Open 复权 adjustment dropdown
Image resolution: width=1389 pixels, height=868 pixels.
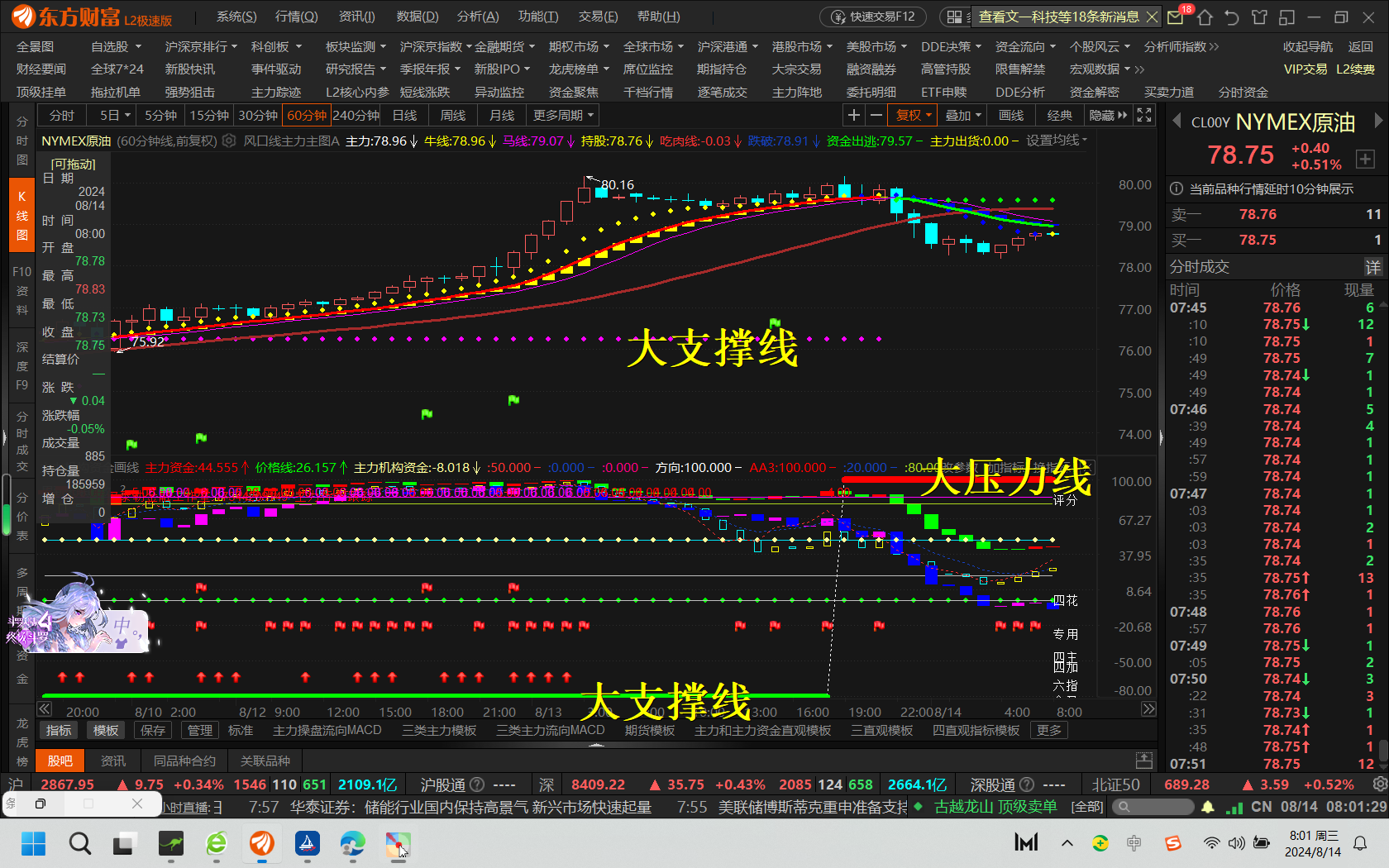[914, 115]
